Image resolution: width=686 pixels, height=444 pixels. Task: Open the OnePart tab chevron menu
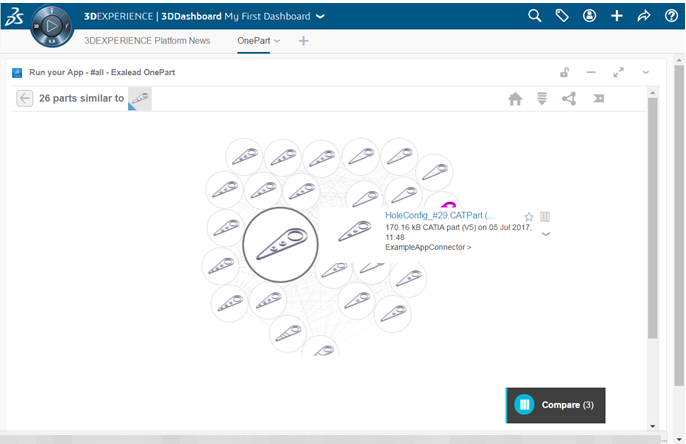tap(277, 41)
